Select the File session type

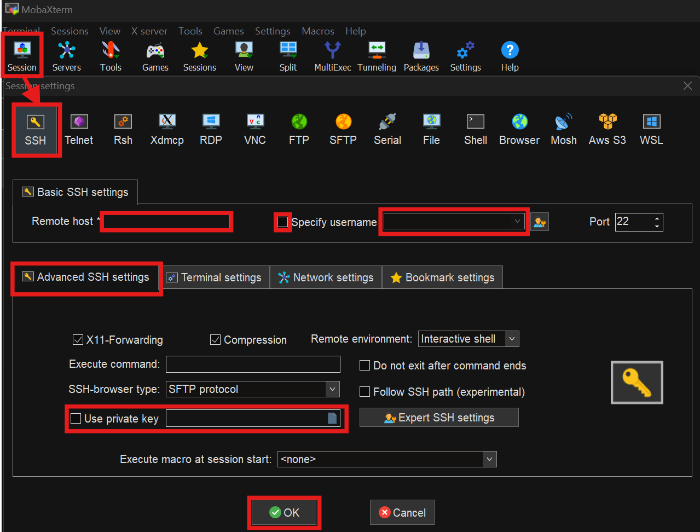click(x=431, y=129)
